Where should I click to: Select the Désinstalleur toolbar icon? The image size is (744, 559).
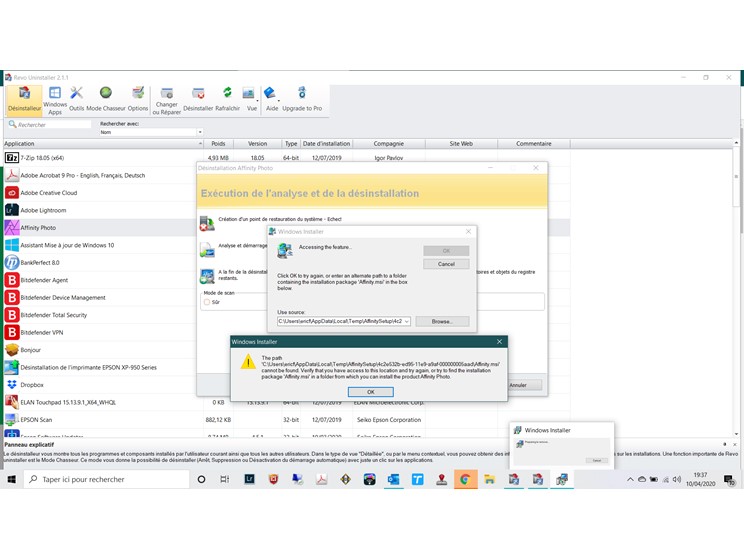click(24, 100)
